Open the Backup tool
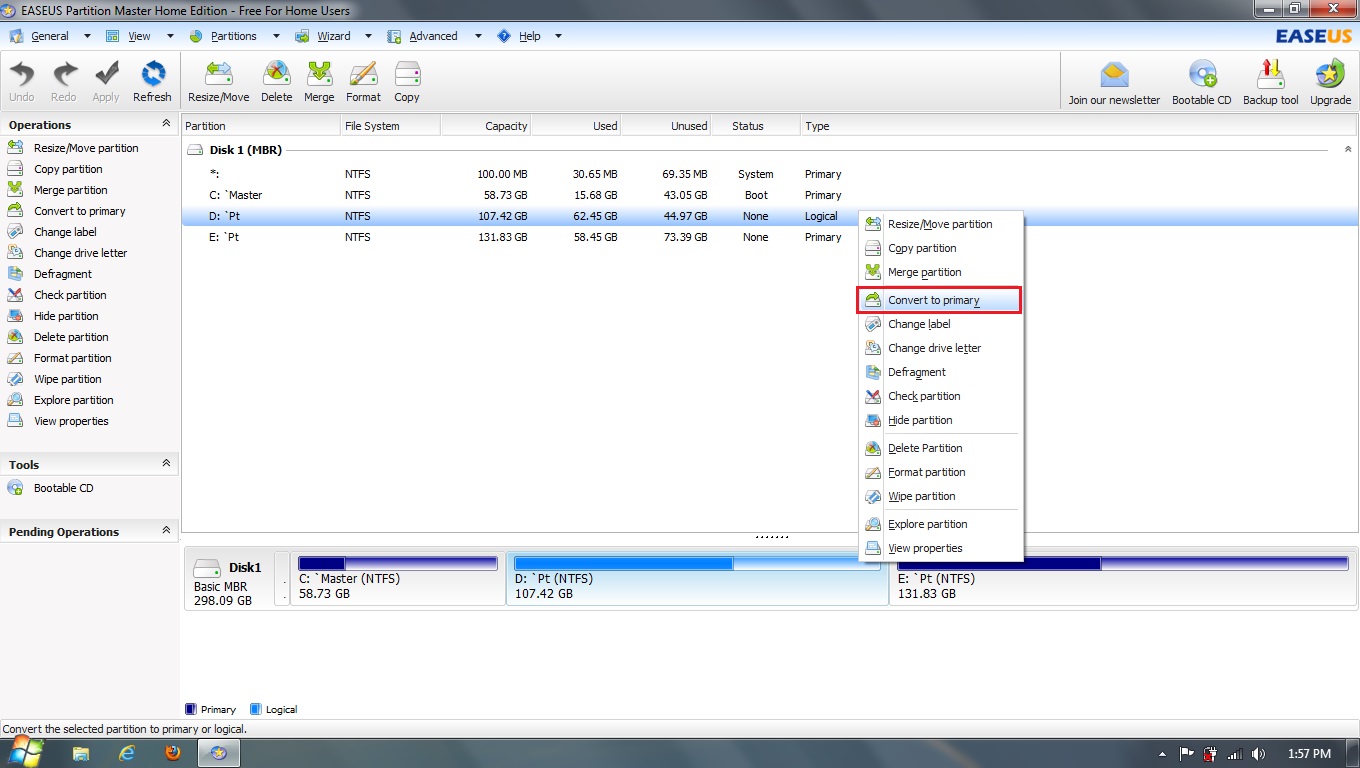 (1271, 82)
